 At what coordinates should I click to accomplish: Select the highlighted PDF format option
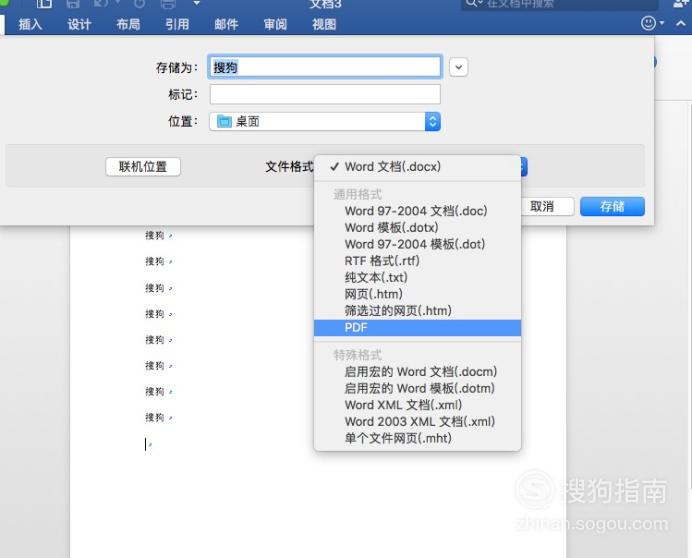[417, 328]
